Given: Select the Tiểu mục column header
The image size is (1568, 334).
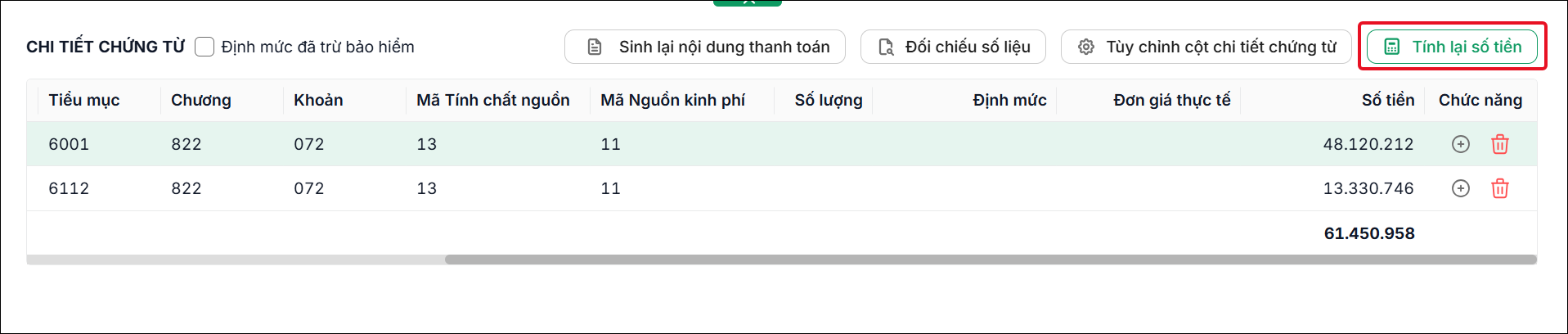Looking at the screenshot, I should click(84, 100).
